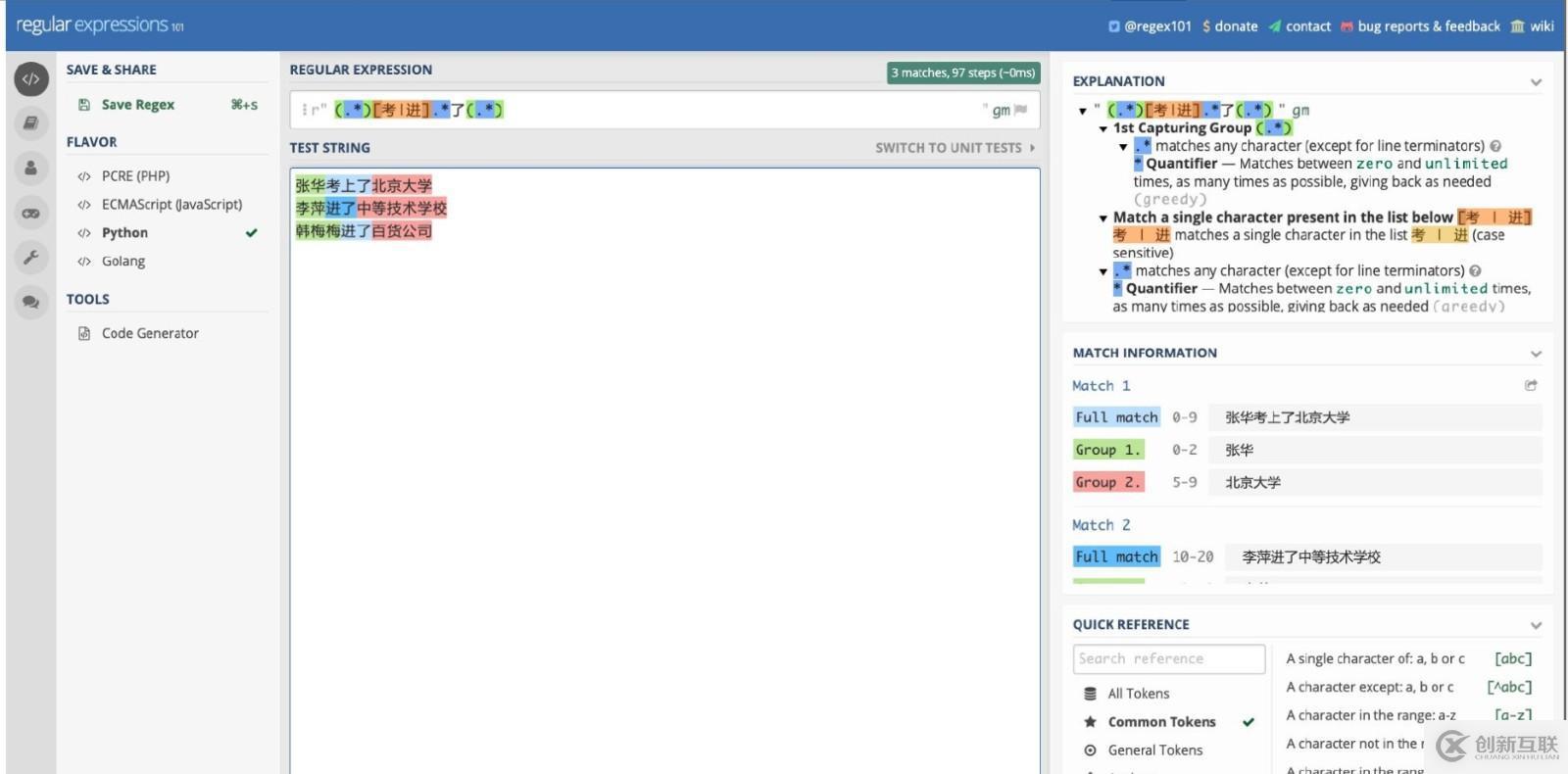Click the ECMAScript code icon

click(84, 205)
